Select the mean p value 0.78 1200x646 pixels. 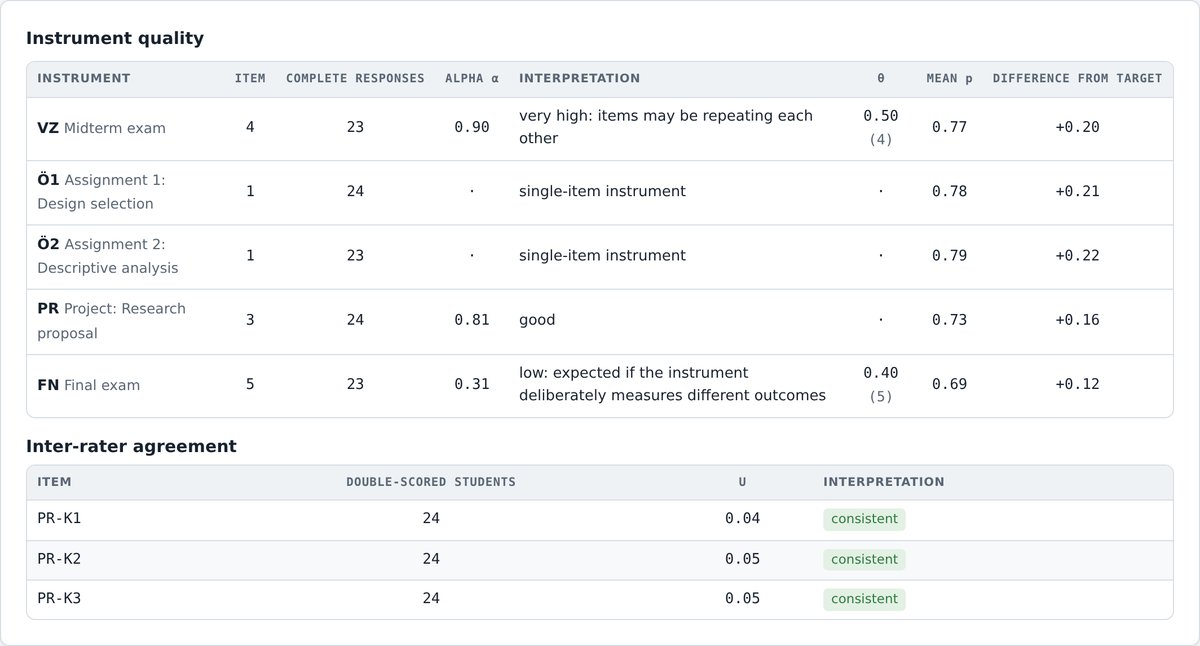pos(949,192)
